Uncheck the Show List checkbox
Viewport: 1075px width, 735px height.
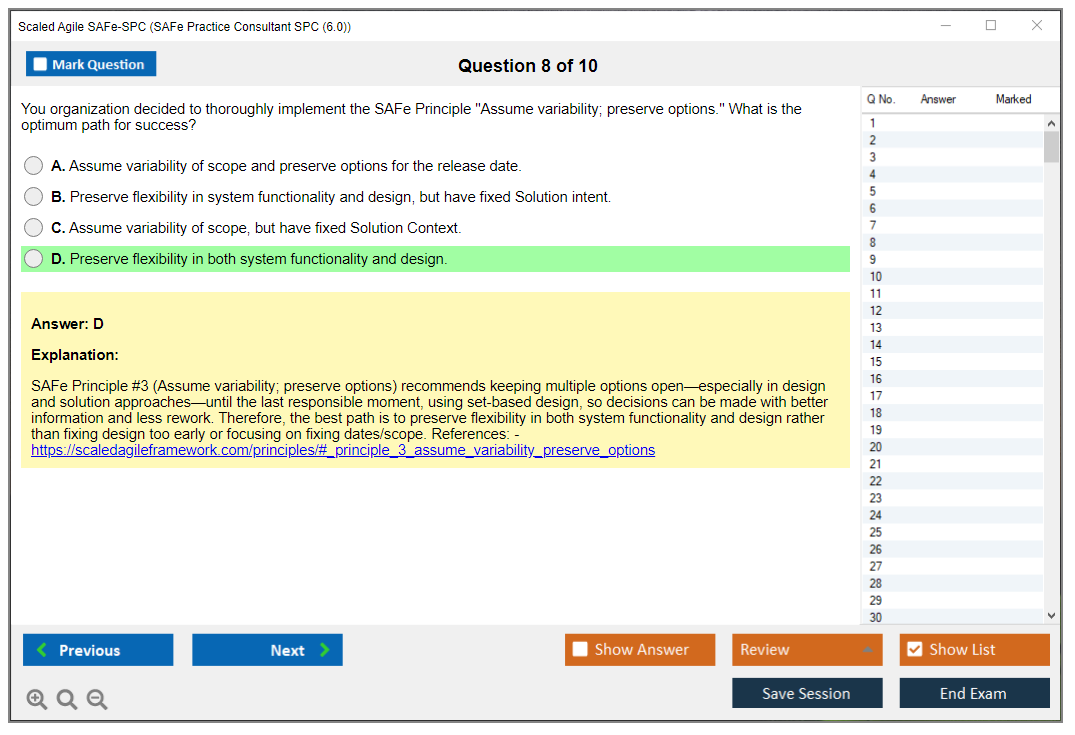[914, 650]
